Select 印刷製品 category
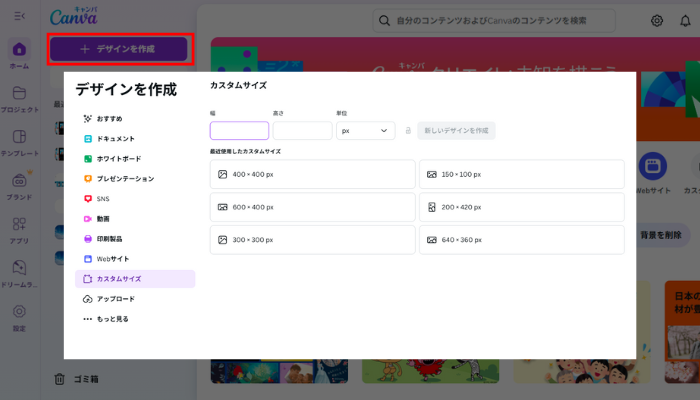This screenshot has height=400, width=700. (135, 239)
